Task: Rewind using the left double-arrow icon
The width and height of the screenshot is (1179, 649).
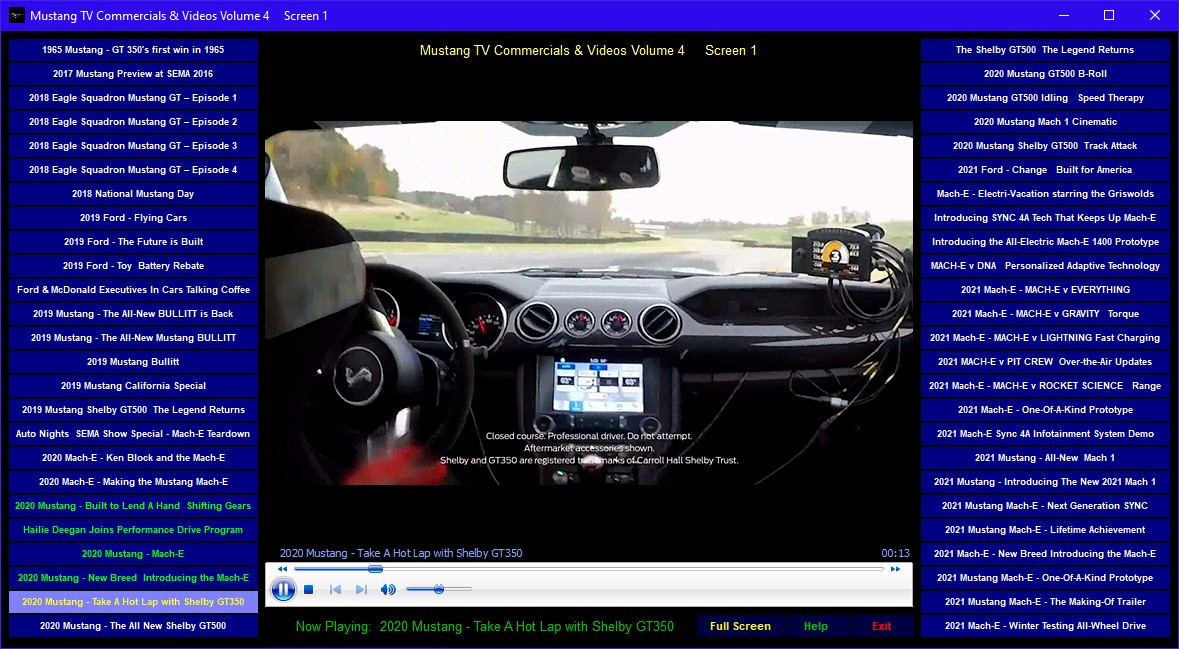Action: point(282,569)
